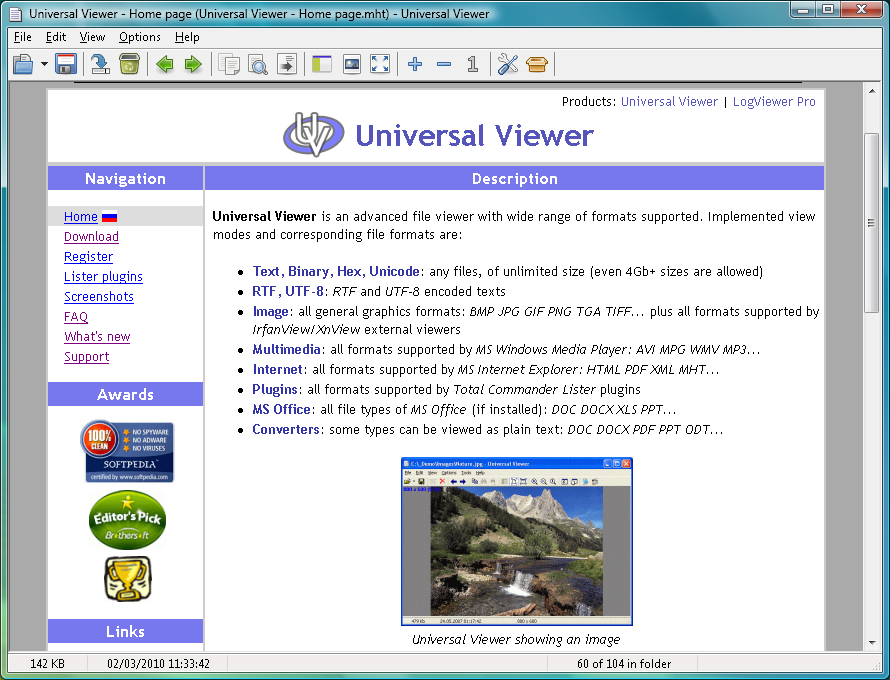Click the 'Multimedia' bullet heading
The image size is (890, 680).
286,349
